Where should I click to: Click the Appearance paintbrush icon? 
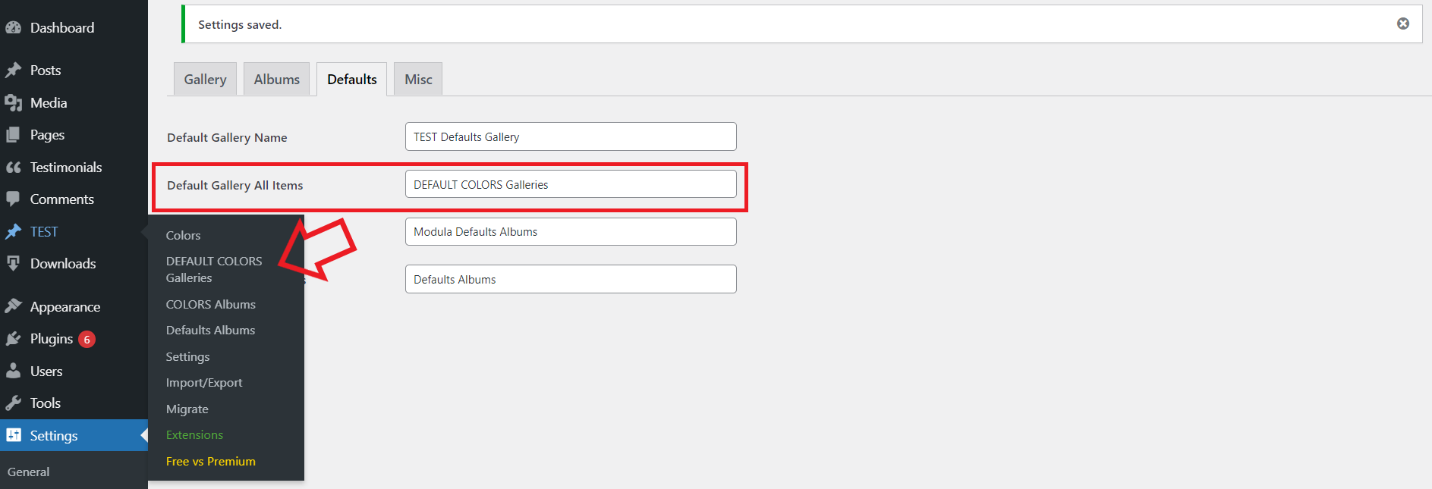[13, 307]
